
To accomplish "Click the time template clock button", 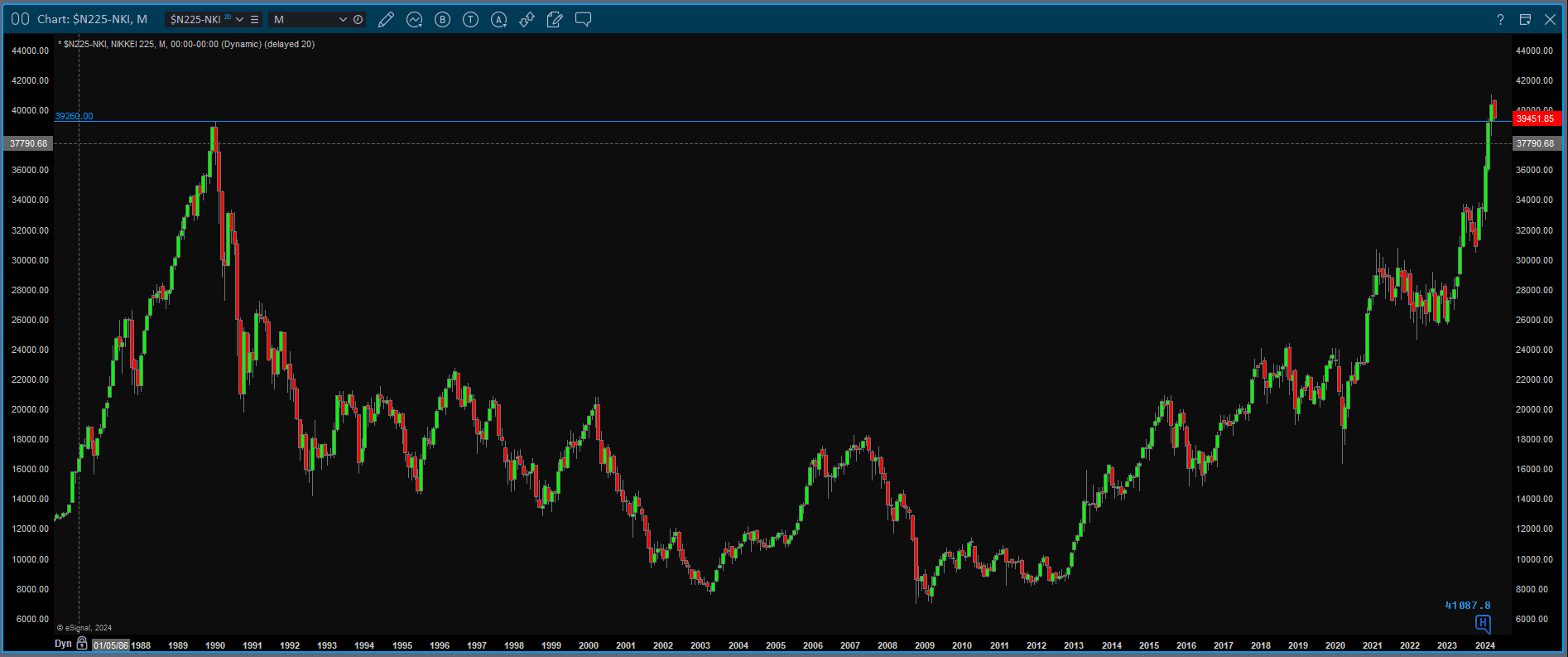I will pos(358,20).
